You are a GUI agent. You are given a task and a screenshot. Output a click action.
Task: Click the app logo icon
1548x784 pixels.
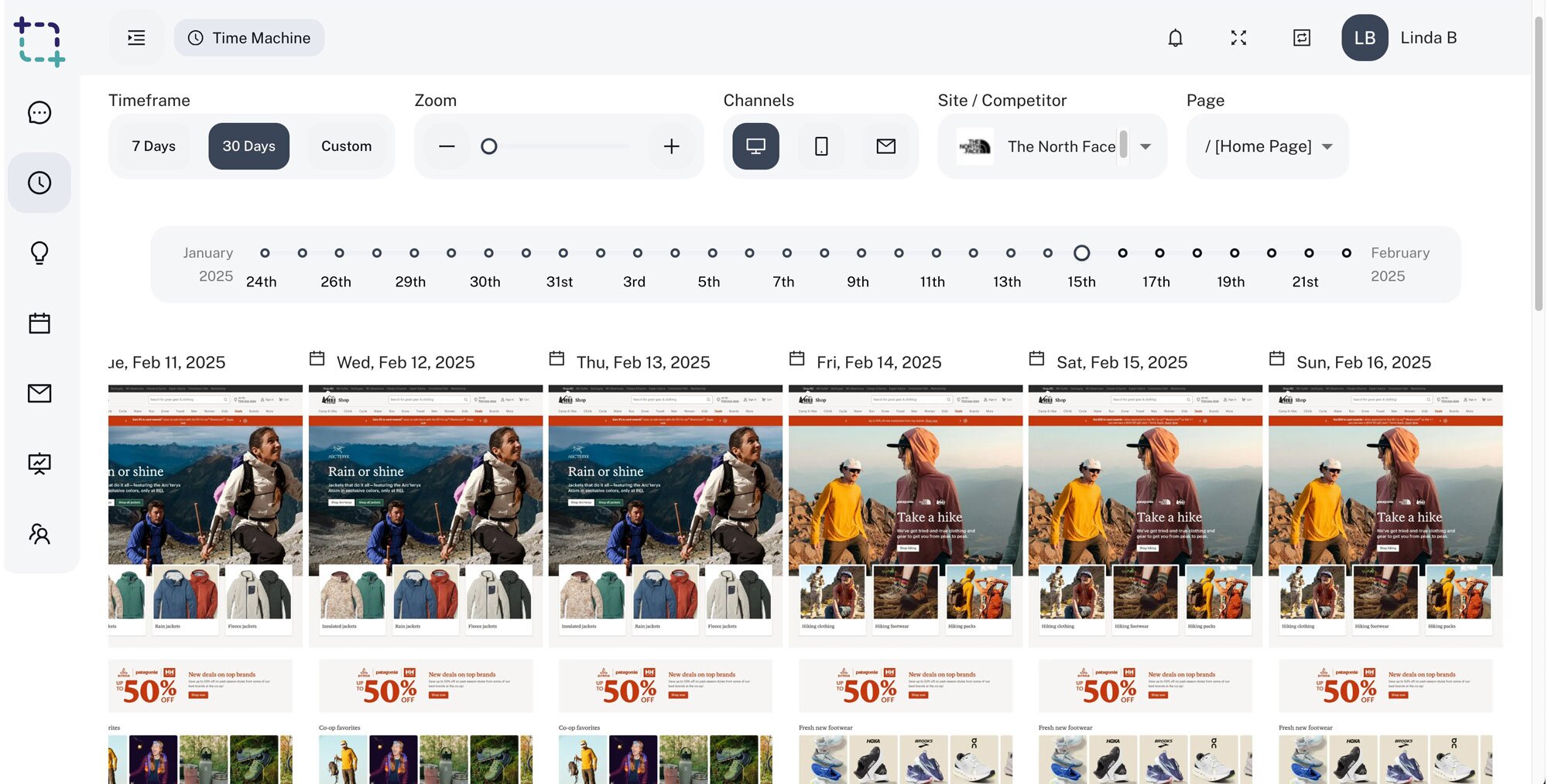(39, 41)
